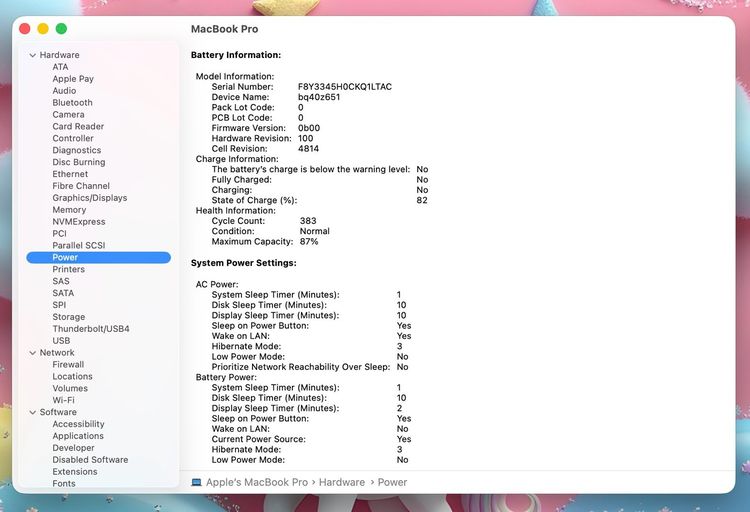Select ATA in the sidebar
The width and height of the screenshot is (750, 512).
click(x=60, y=67)
